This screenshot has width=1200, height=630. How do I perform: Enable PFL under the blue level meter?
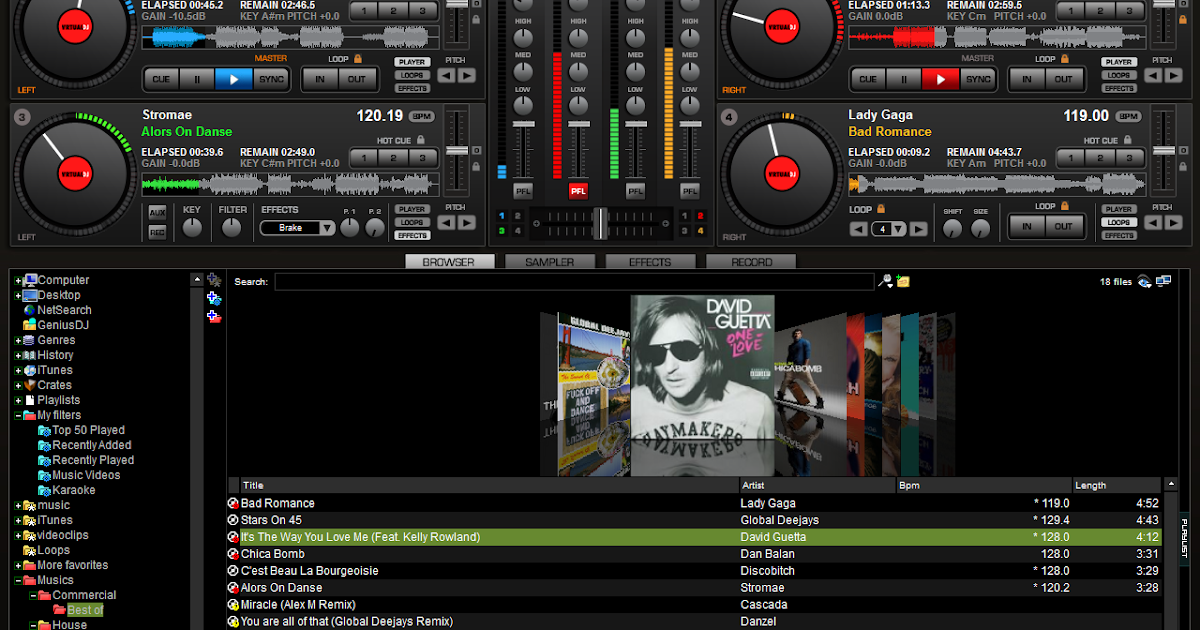click(x=523, y=190)
